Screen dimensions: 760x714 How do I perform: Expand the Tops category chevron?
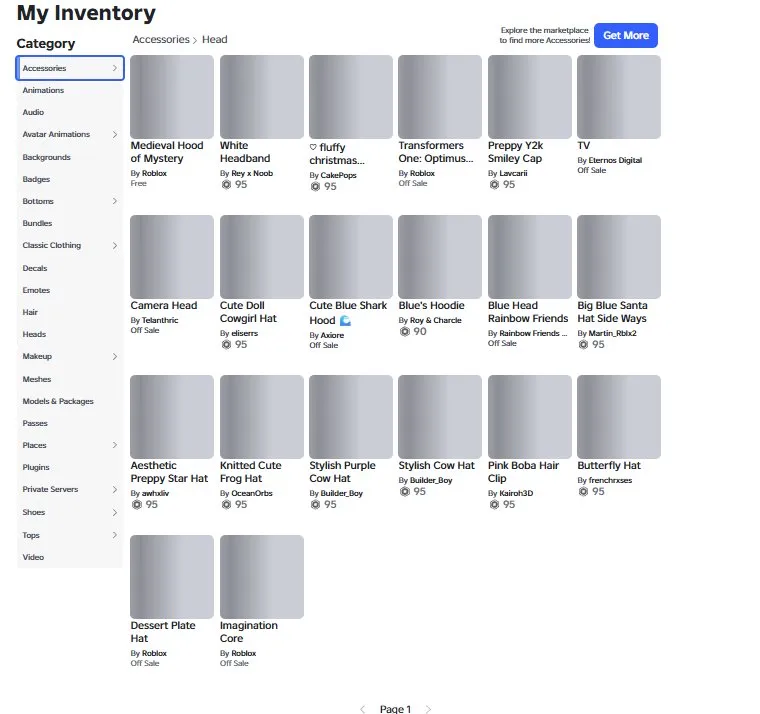[115, 535]
